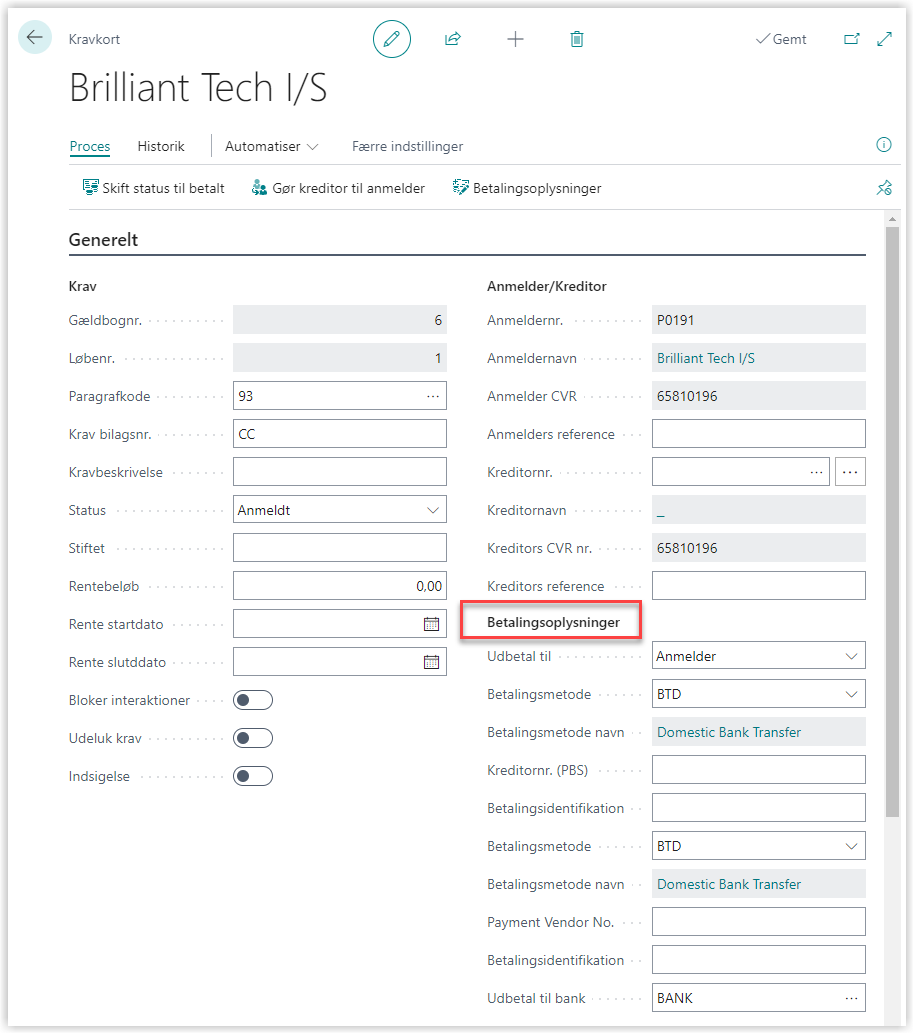Toggle Bloker interaktioner switch

point(253,700)
